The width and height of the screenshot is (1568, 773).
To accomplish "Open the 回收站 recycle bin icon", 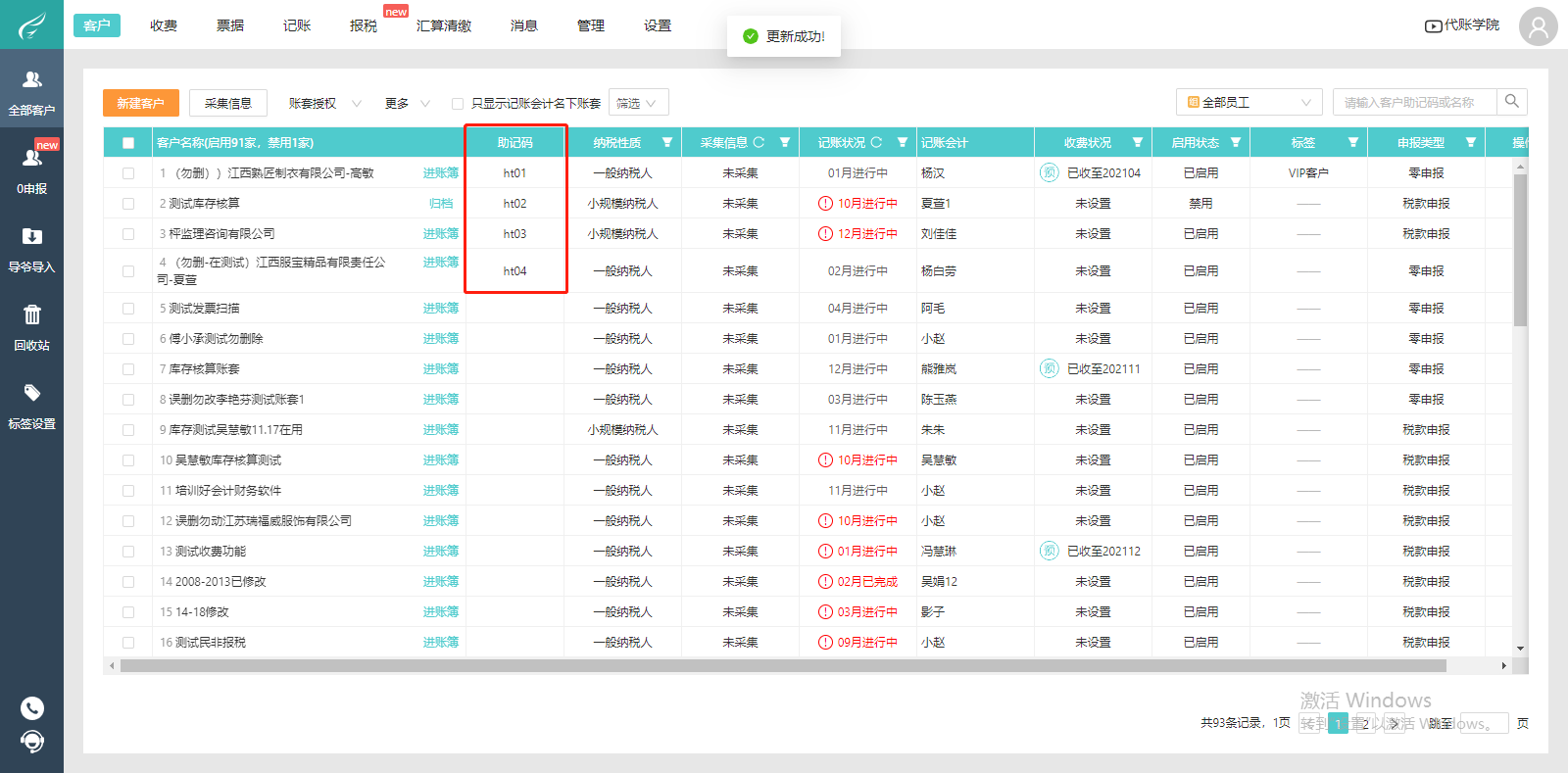I will 31,315.
